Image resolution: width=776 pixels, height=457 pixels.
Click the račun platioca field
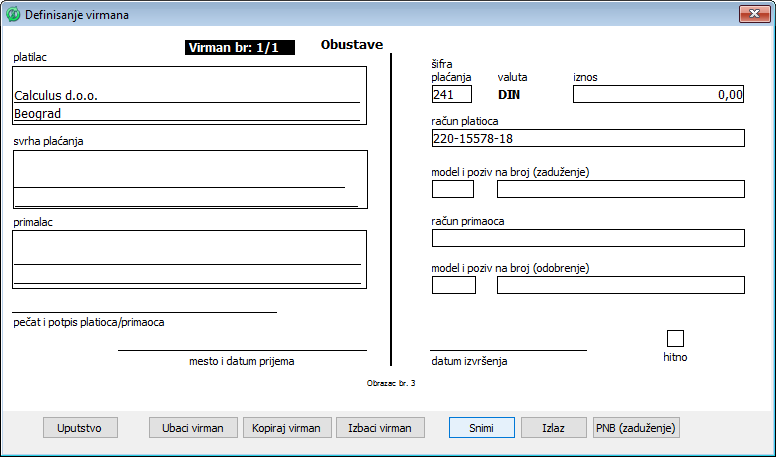point(588,138)
